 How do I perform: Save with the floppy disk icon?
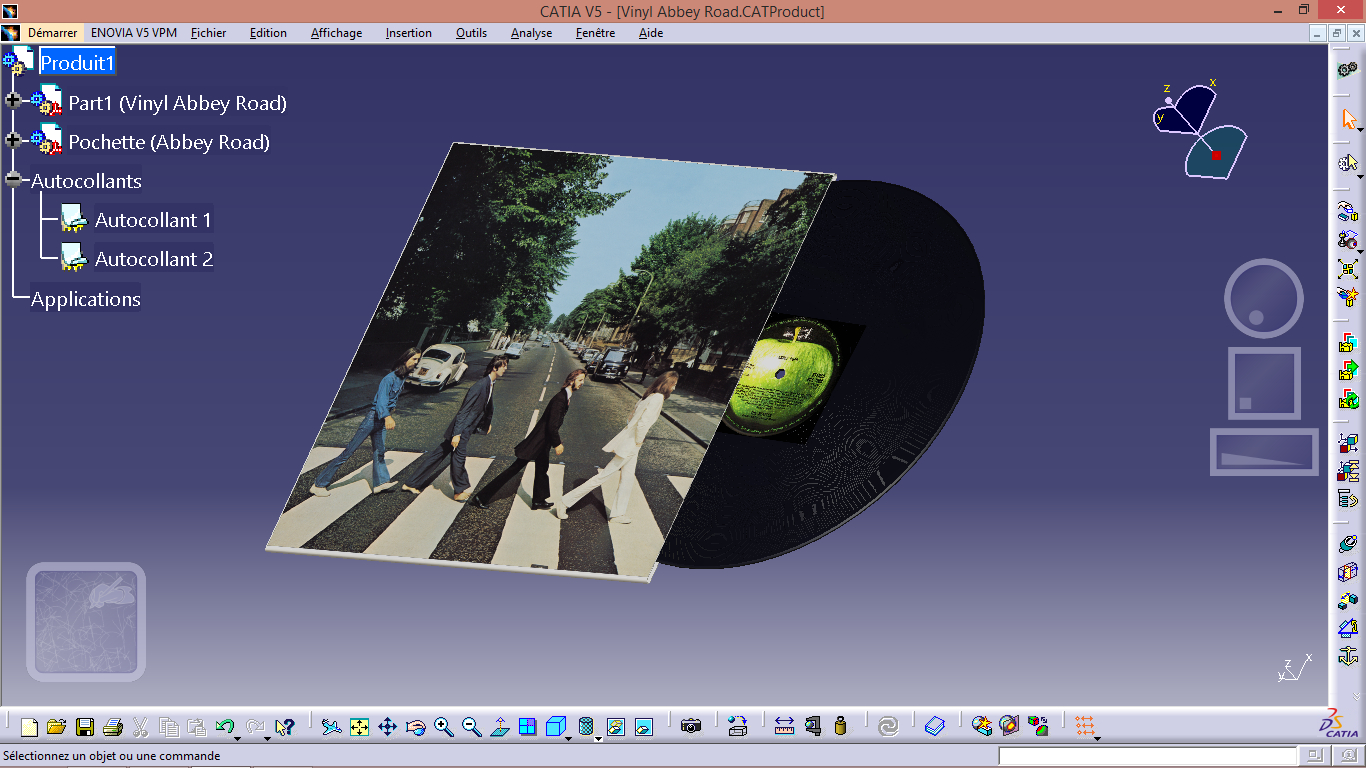click(x=85, y=727)
